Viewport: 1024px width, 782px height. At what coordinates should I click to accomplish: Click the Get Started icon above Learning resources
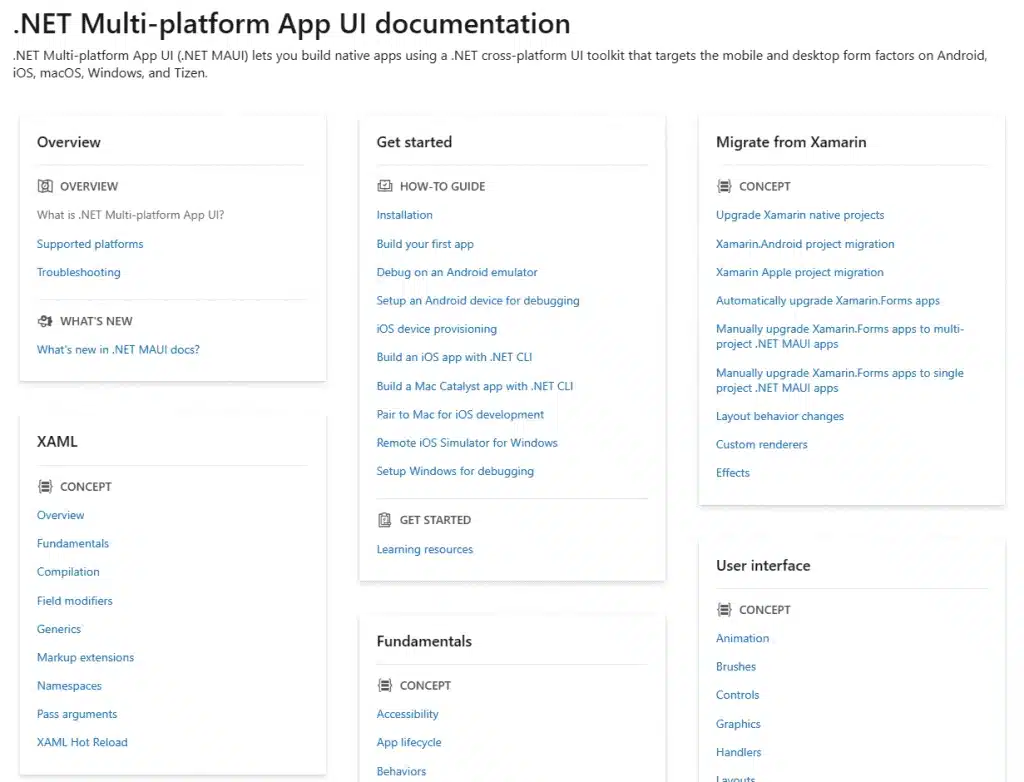[384, 520]
